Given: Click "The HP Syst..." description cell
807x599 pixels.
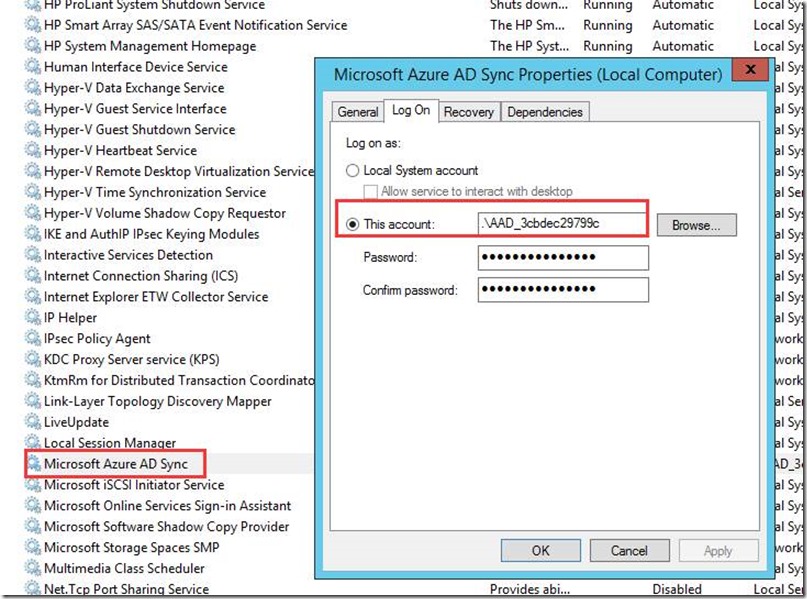Looking at the screenshot, I should pos(530,46).
